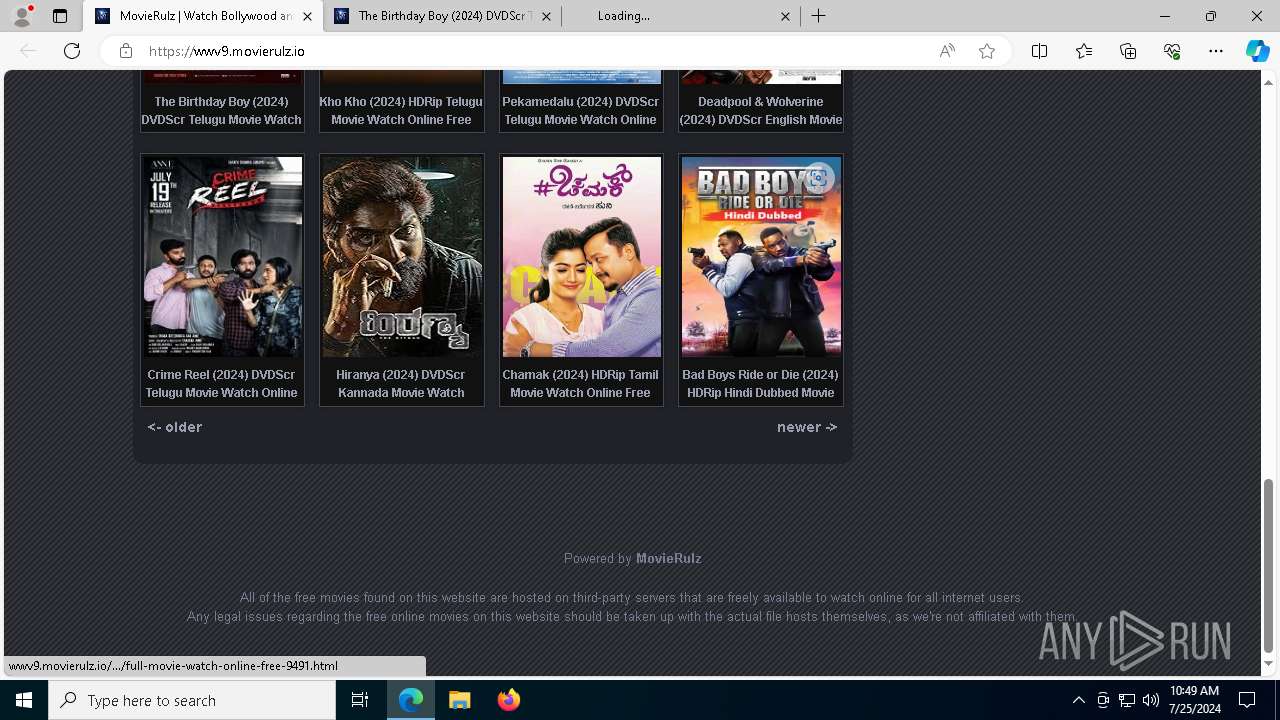Open Firefox taskbar icon
The width and height of the screenshot is (1280, 720).
tap(508, 700)
